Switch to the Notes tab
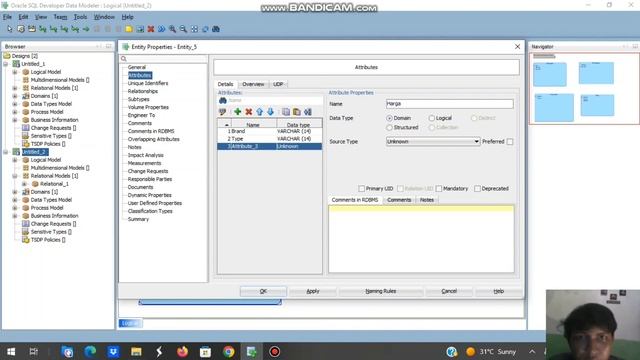The width and height of the screenshot is (640, 360). 427,200
